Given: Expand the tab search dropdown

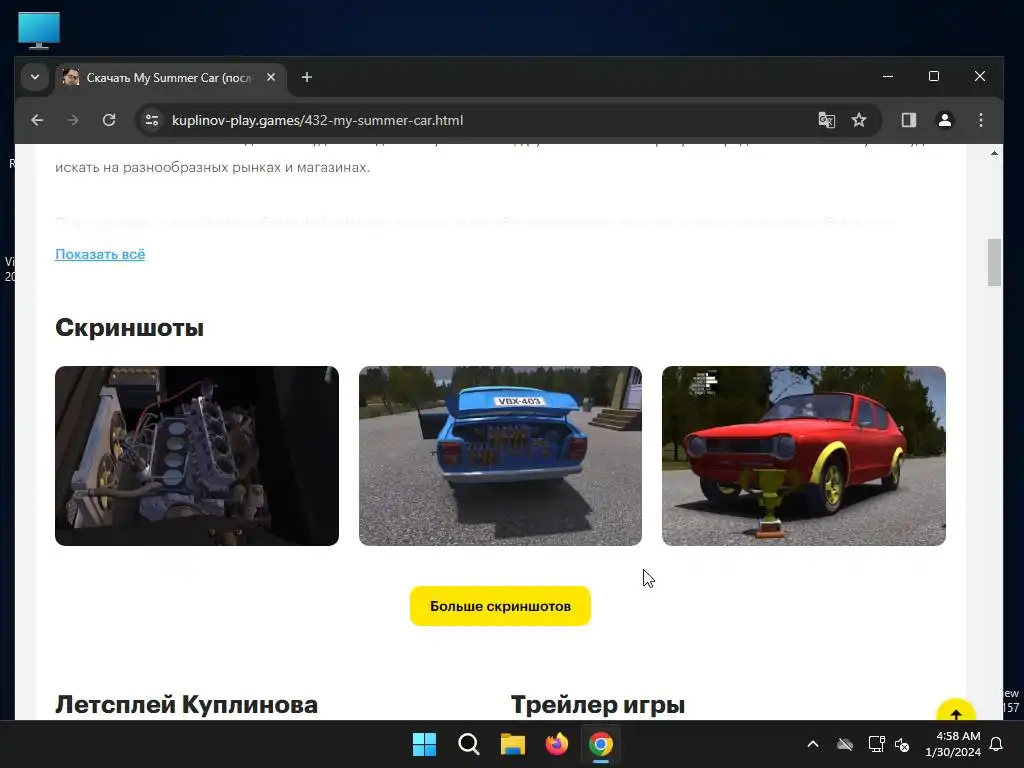Looking at the screenshot, I should point(35,77).
